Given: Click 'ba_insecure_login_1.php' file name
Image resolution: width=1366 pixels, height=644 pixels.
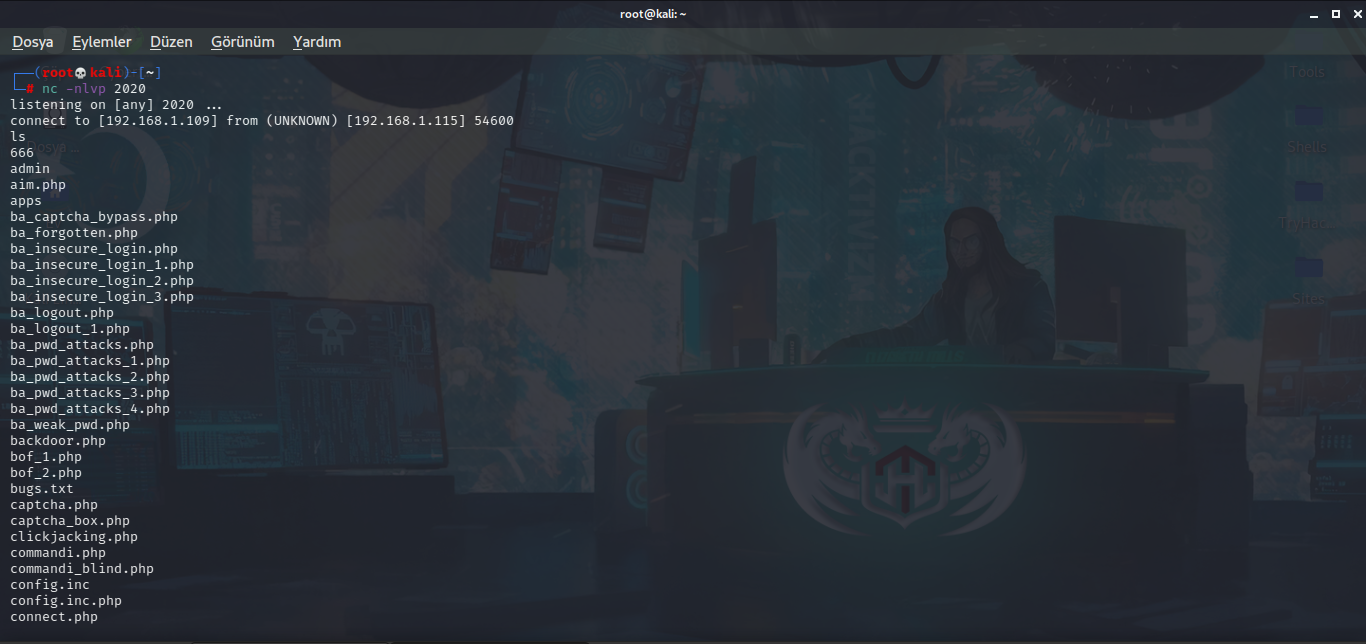Looking at the screenshot, I should 102,265.
